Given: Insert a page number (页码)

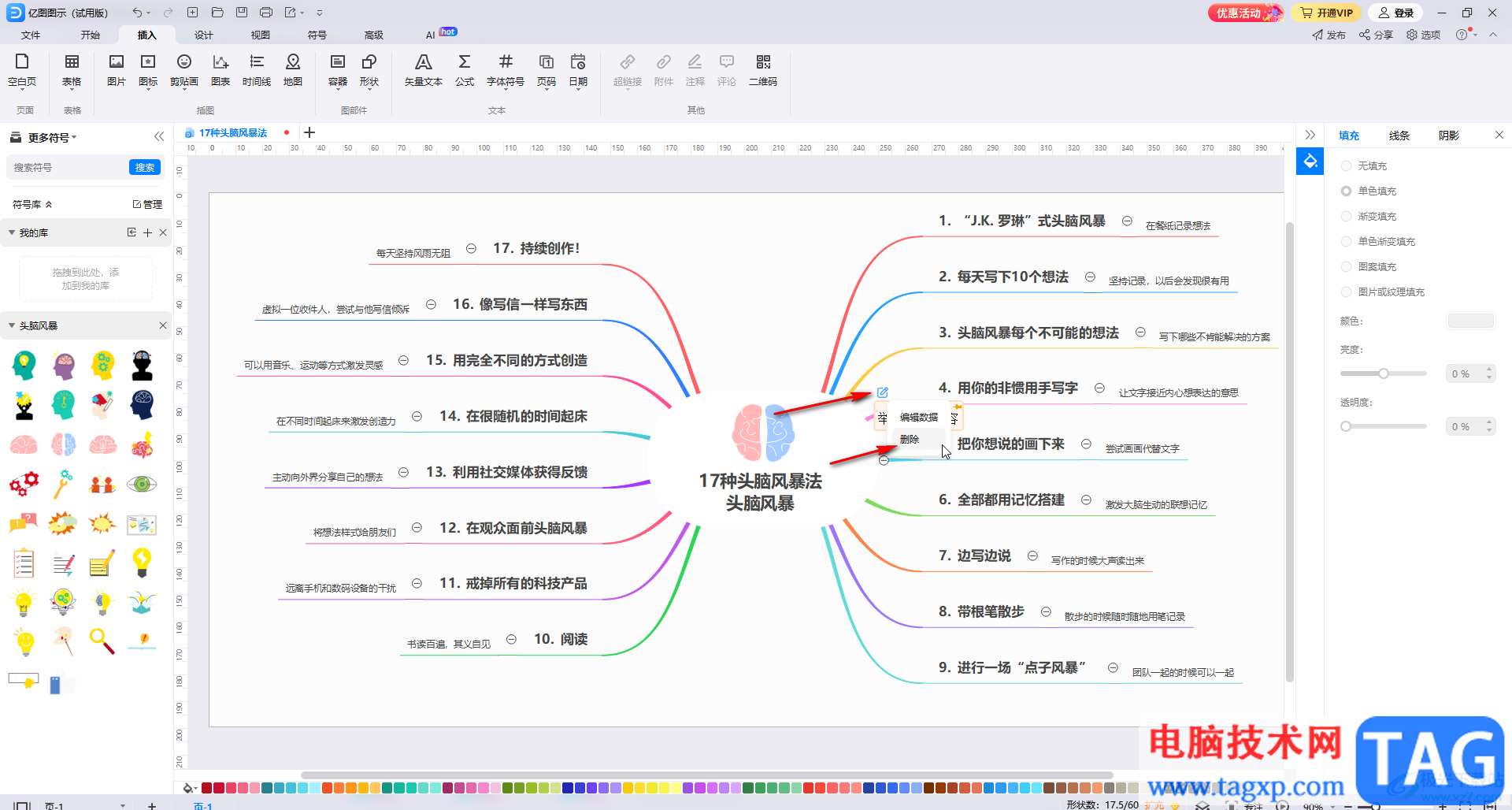Looking at the screenshot, I should click(547, 69).
